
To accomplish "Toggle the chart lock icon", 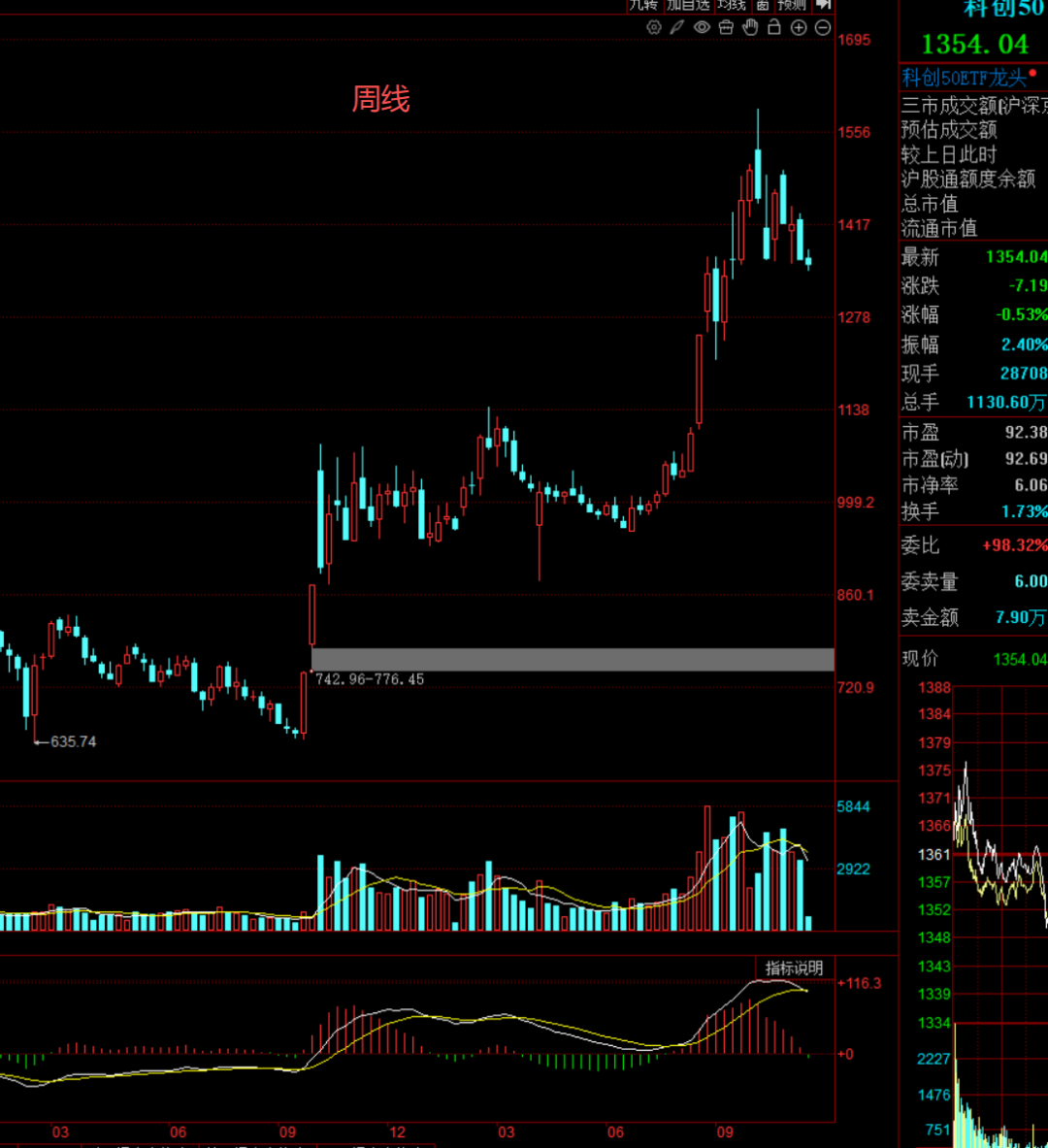I will pos(774,28).
